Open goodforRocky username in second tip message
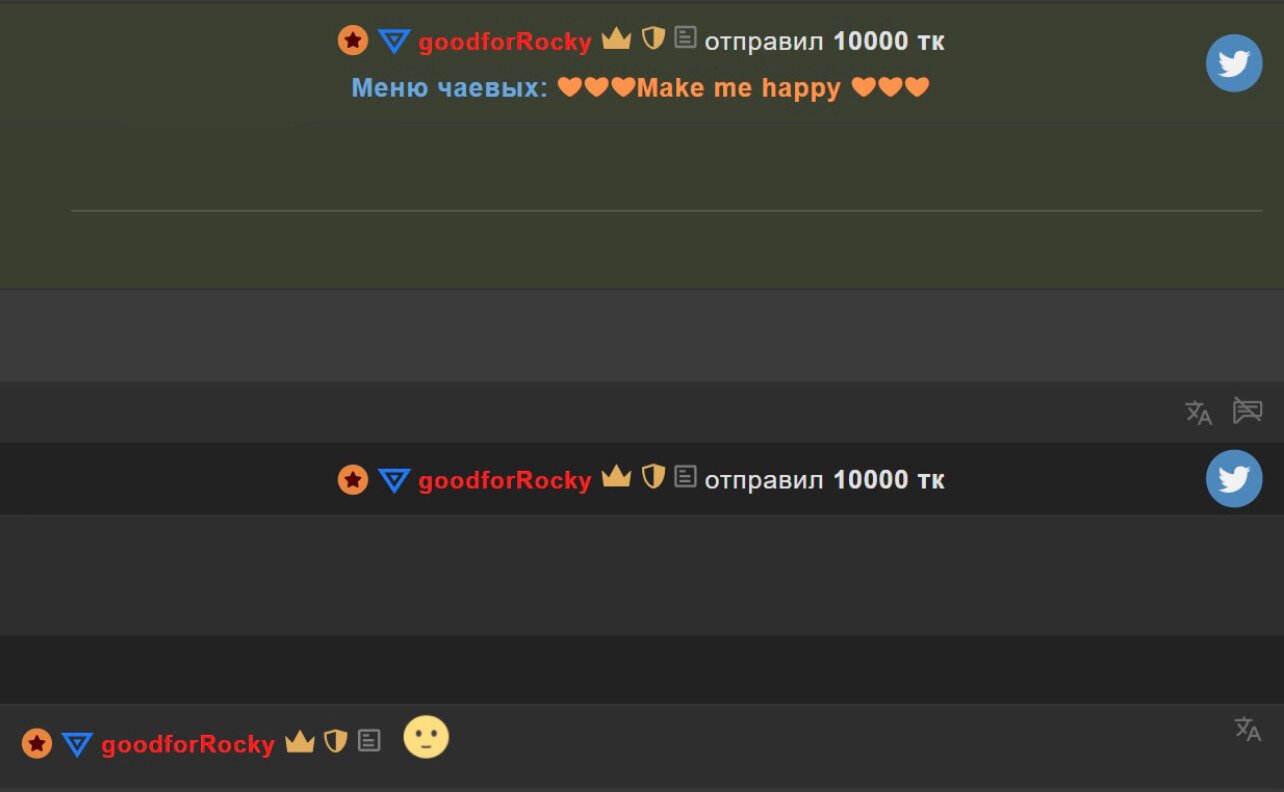Image resolution: width=1284 pixels, height=792 pixels. click(505, 480)
